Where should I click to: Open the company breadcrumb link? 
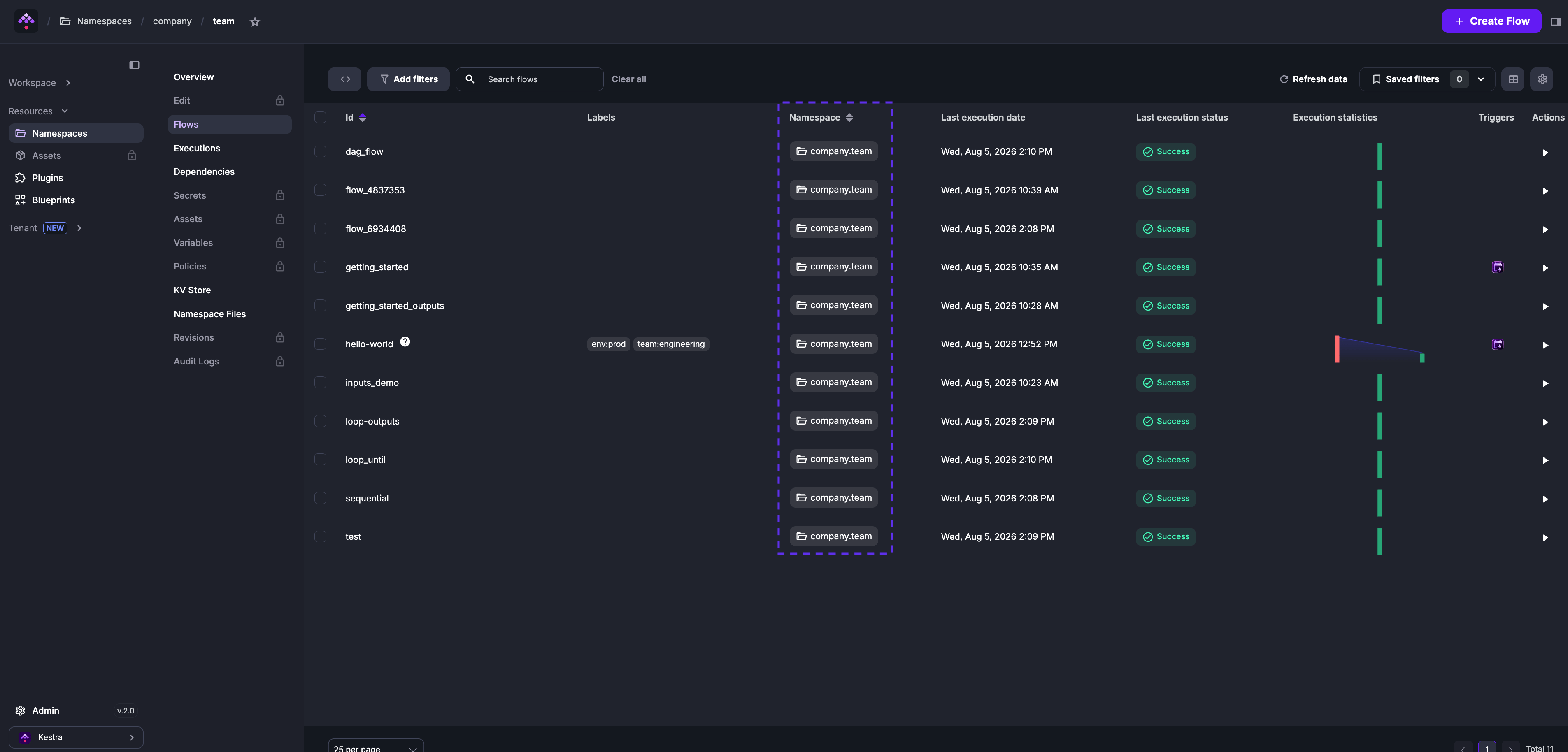click(x=172, y=21)
